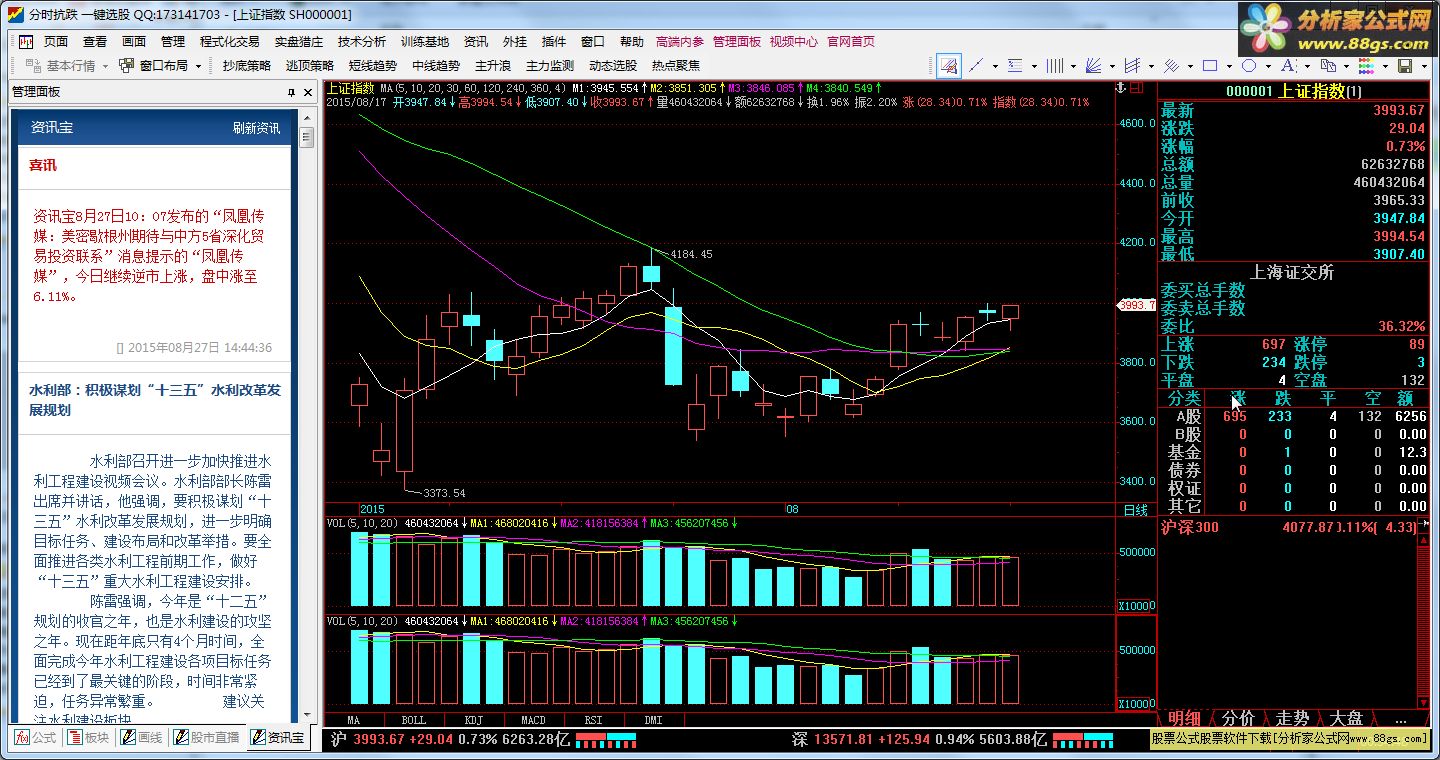Screen dimensions: 1440x760
Task: Select the rectangle drawing tool
Action: tap(1210, 66)
